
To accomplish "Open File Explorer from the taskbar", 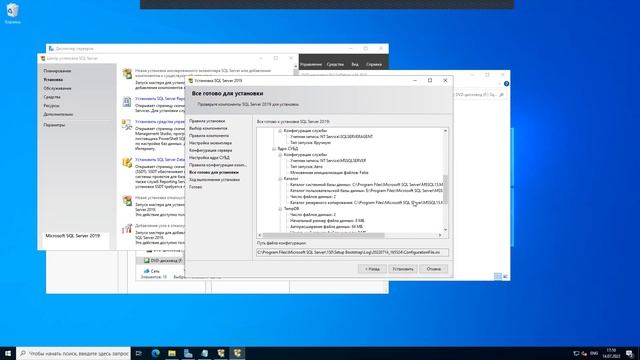I will click(172, 353).
